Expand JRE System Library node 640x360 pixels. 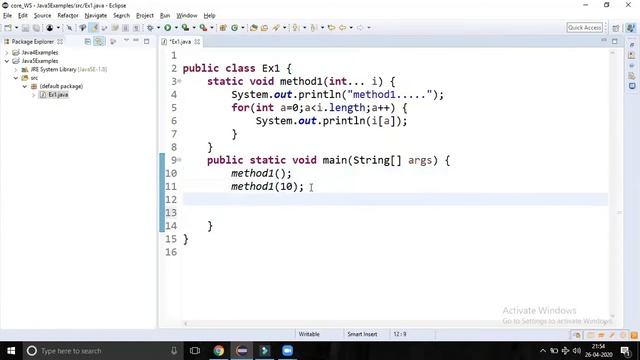(x=16, y=70)
